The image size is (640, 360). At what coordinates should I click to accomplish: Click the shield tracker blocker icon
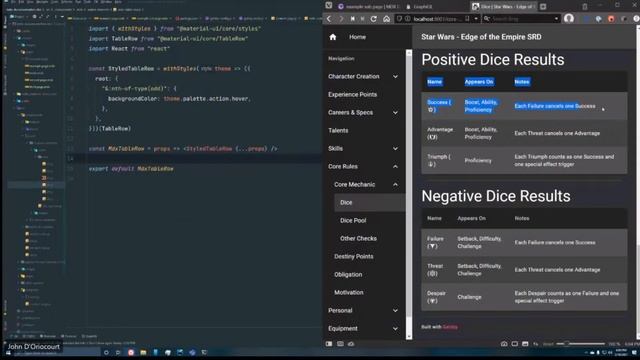[400, 19]
